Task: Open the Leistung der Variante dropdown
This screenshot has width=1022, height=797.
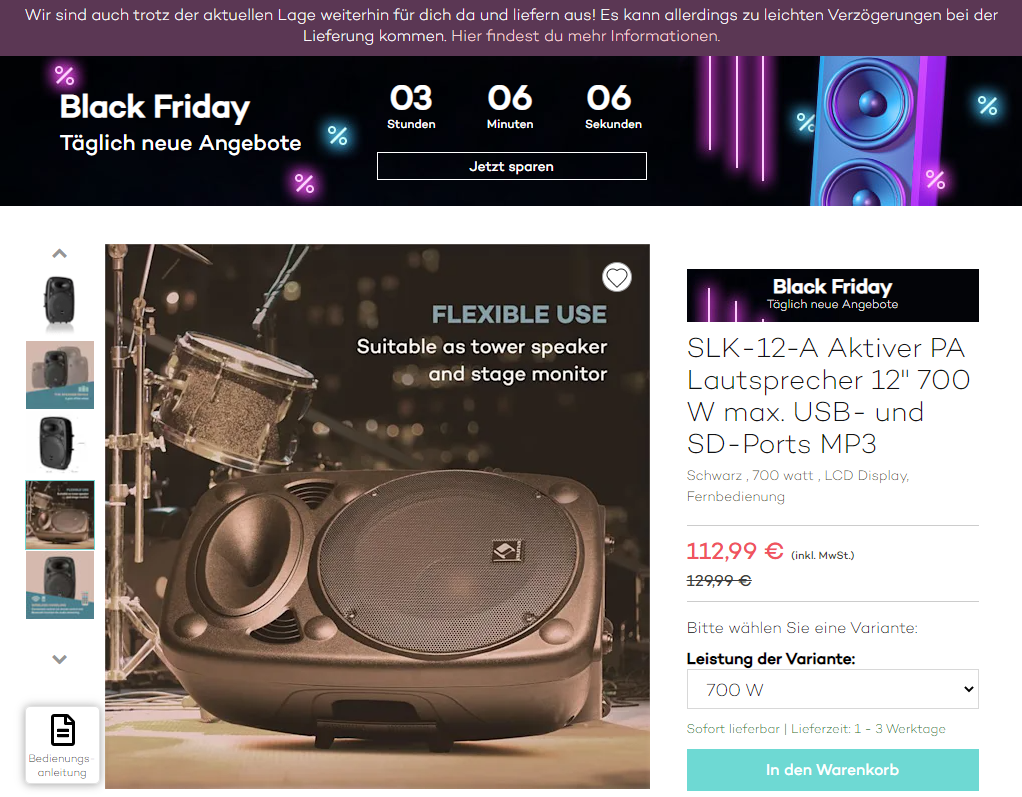Action: (832, 689)
